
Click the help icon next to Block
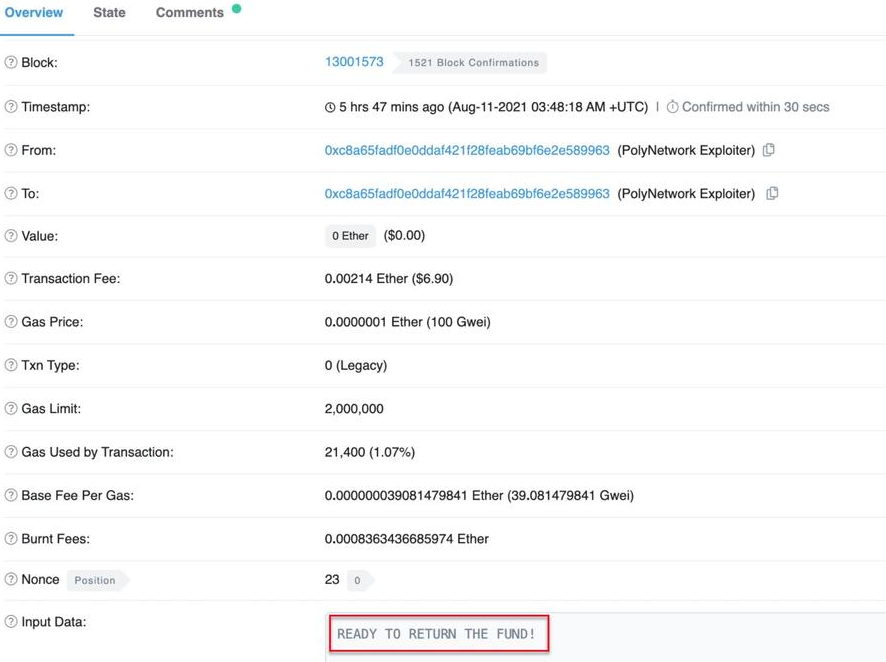click(11, 62)
